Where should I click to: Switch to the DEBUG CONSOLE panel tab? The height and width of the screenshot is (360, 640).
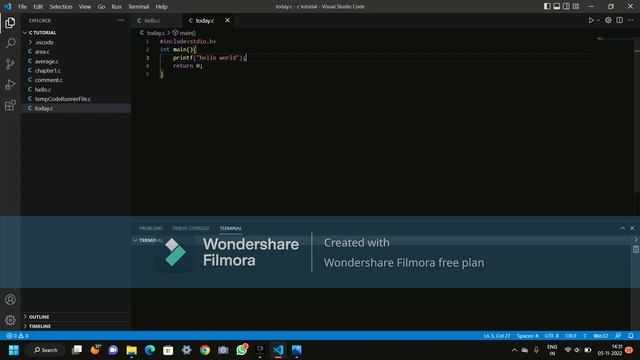click(x=191, y=228)
